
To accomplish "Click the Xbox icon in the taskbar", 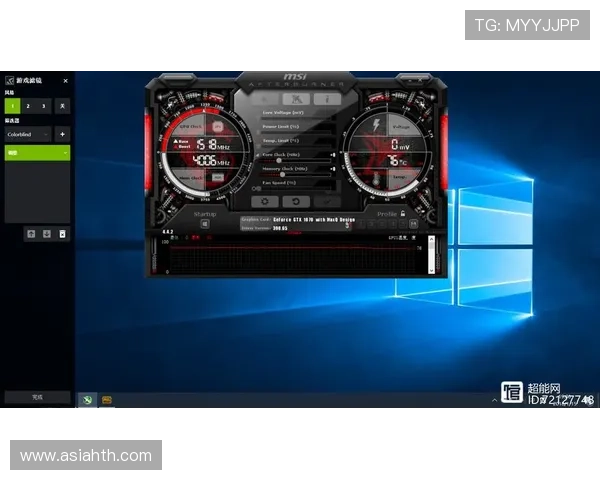I will pyautogui.click(x=87, y=400).
